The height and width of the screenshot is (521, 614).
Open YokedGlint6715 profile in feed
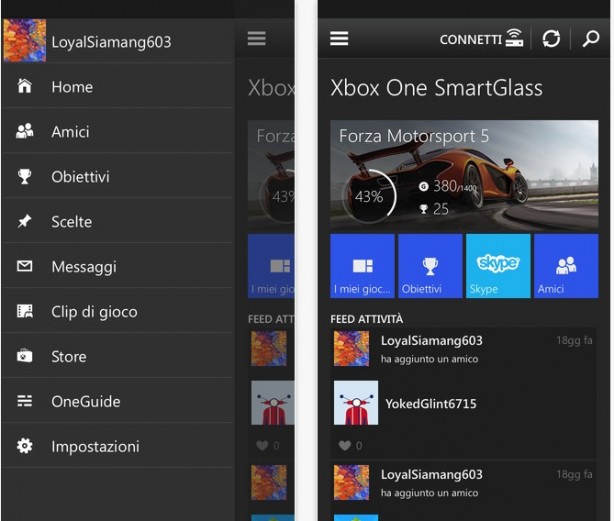[x=430, y=404]
